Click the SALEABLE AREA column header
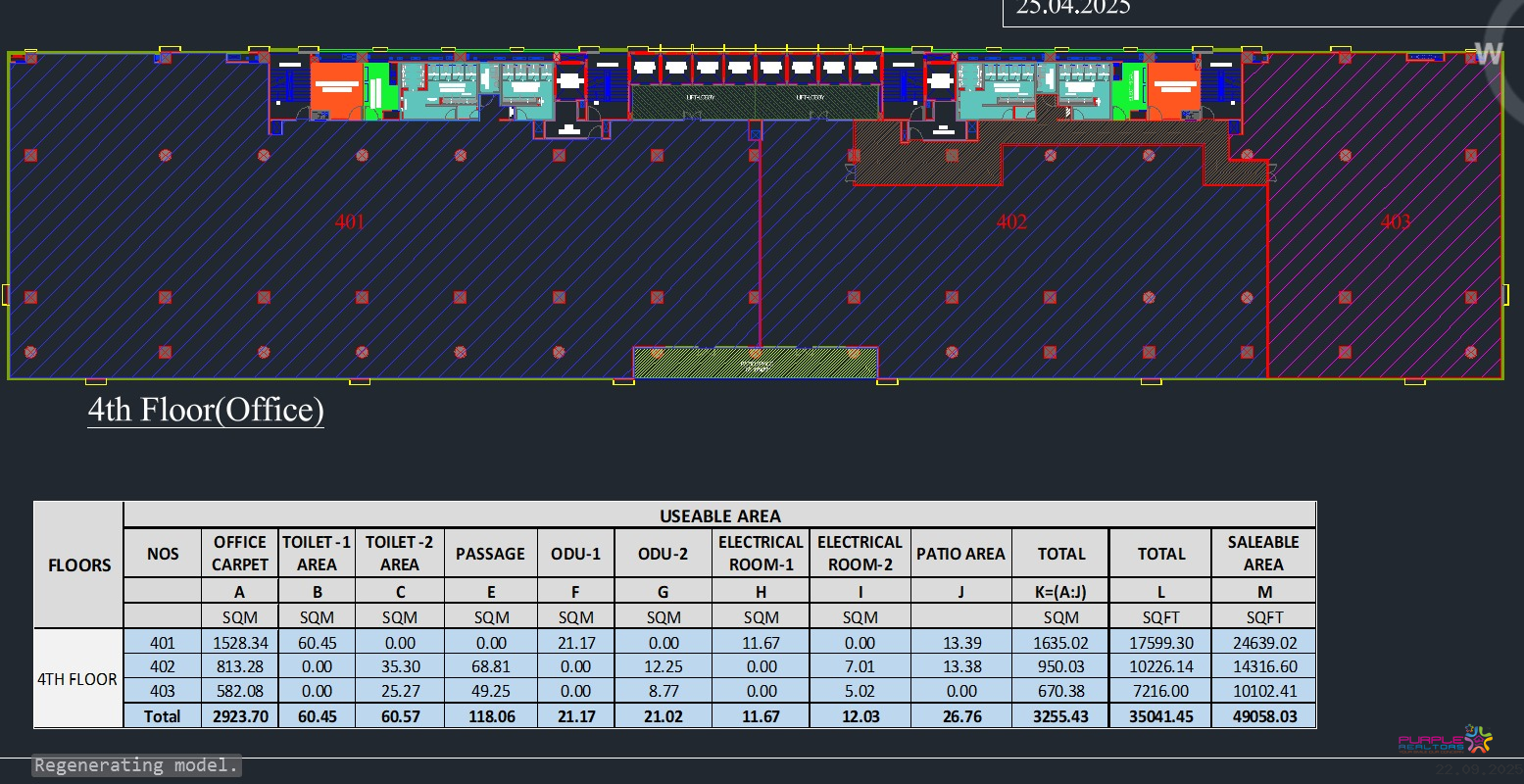 pos(1262,553)
